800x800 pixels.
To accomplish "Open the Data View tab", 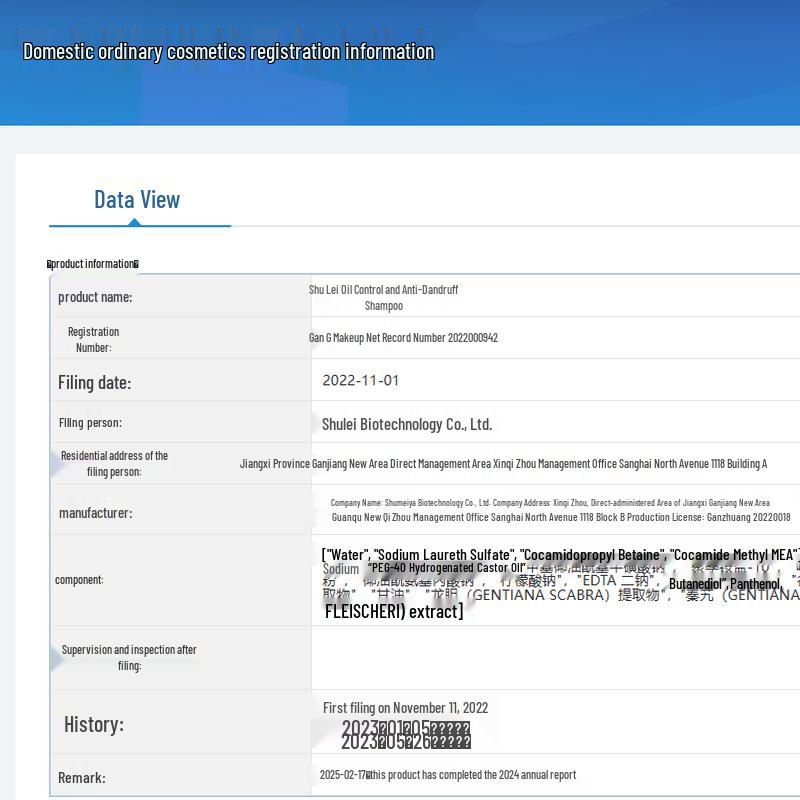I will [x=137, y=200].
